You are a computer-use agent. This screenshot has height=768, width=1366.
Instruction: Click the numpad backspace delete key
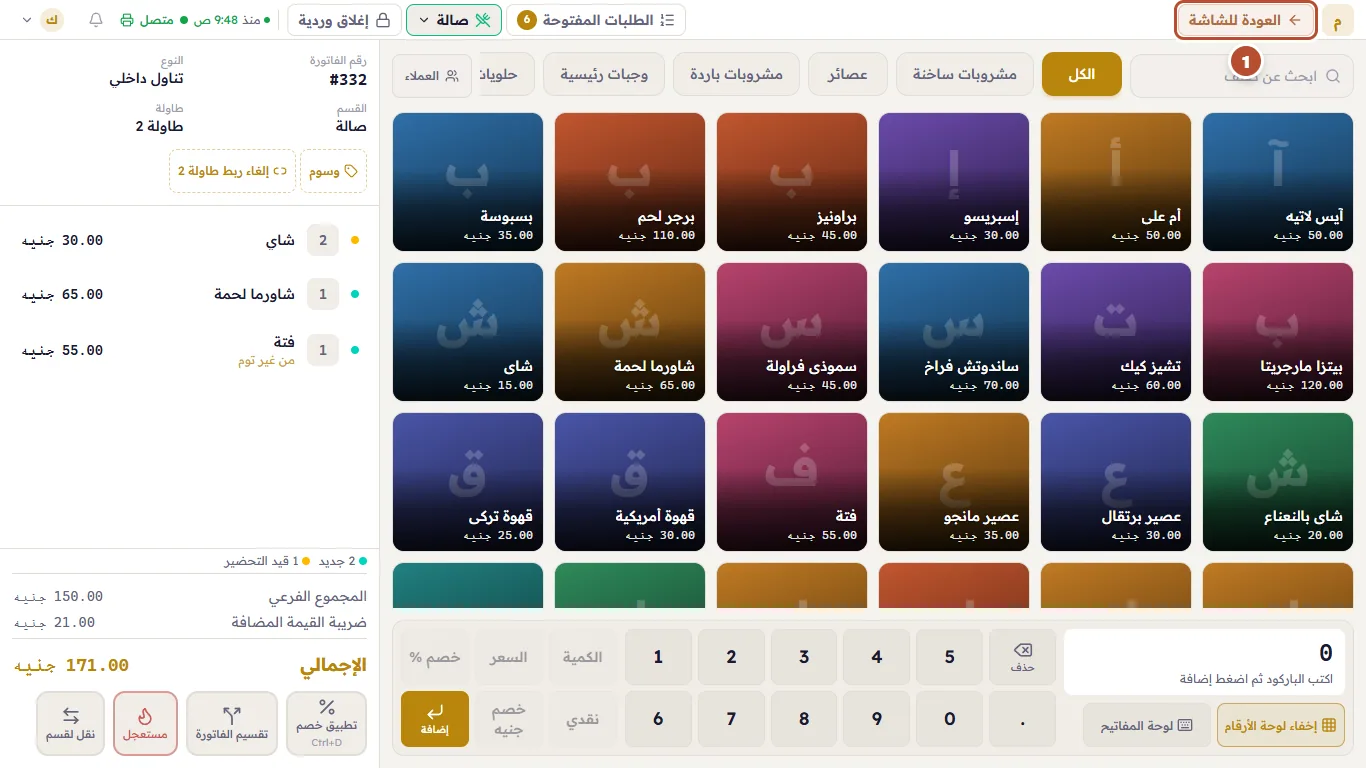pos(1022,657)
